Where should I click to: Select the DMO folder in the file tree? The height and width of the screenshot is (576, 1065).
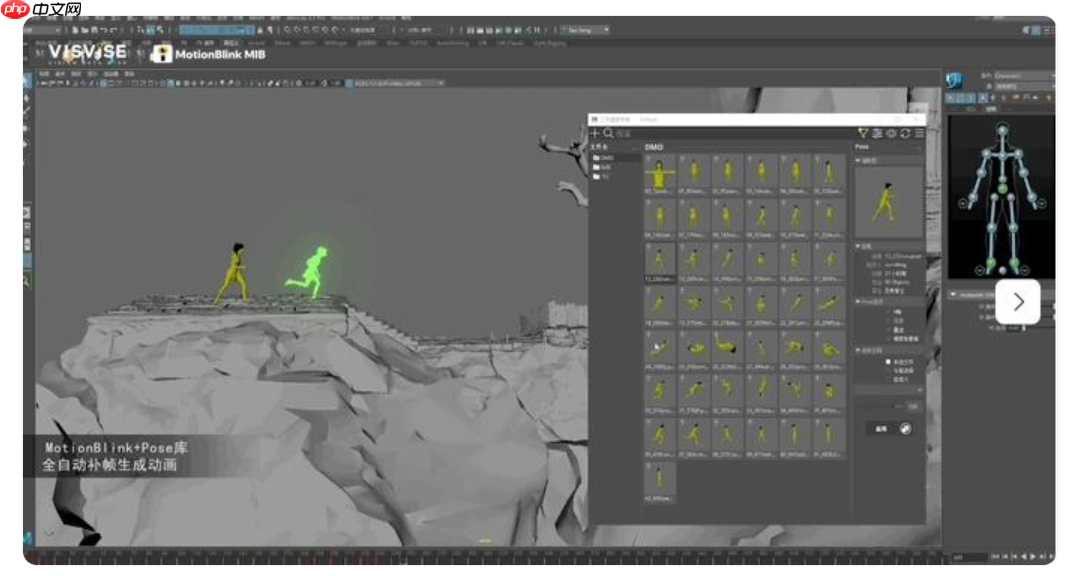click(x=606, y=158)
